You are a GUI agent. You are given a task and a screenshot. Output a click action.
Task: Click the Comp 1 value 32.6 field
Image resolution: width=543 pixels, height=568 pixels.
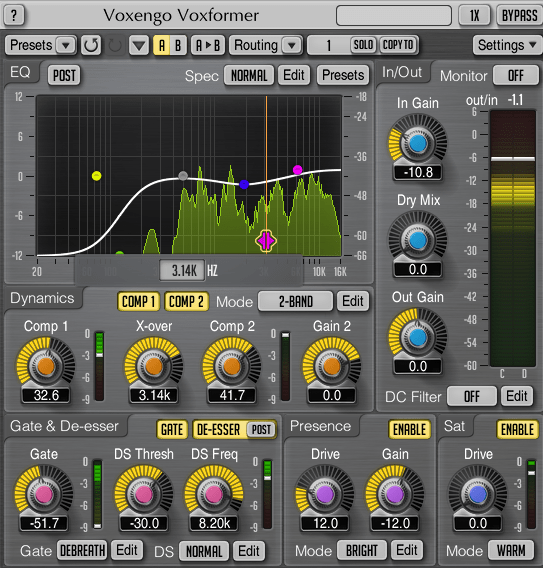click(46, 395)
